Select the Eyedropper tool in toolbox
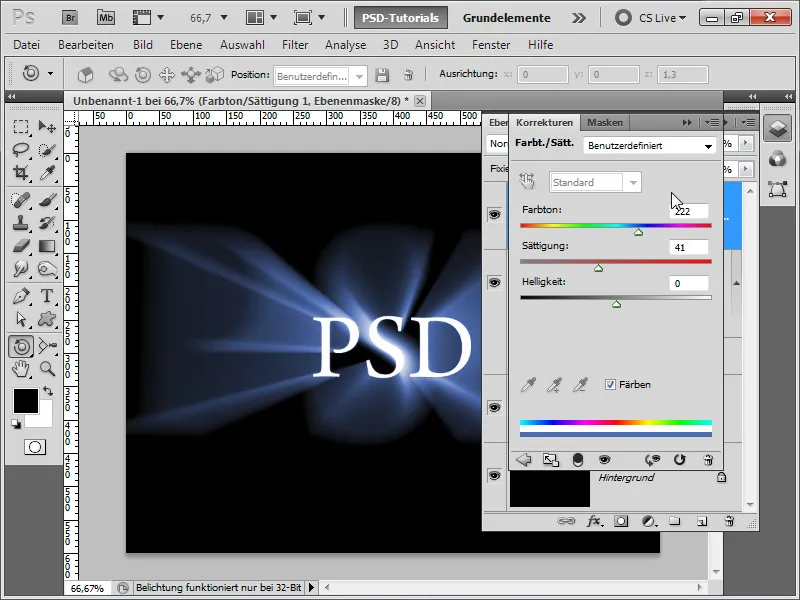 pos(47,173)
